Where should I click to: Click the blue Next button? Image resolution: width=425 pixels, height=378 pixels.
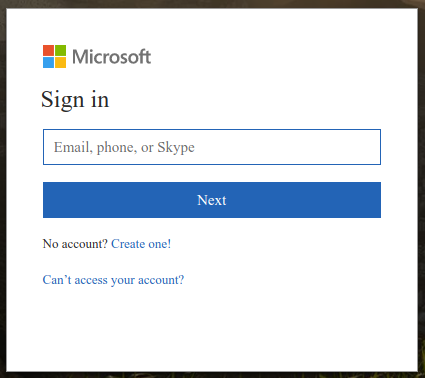[212, 200]
